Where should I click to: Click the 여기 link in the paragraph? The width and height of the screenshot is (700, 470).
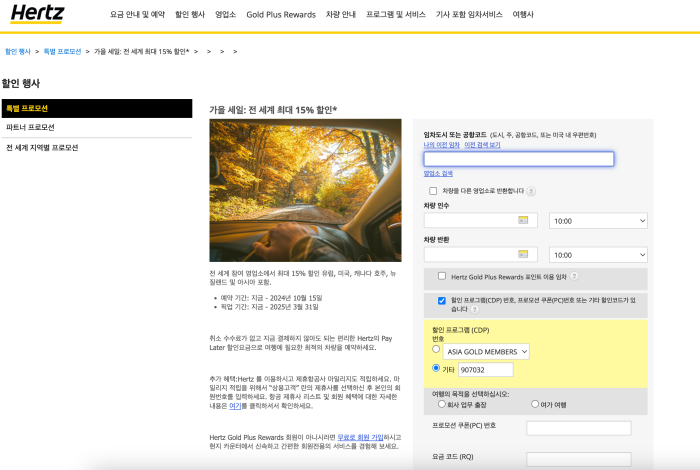[x=235, y=406]
